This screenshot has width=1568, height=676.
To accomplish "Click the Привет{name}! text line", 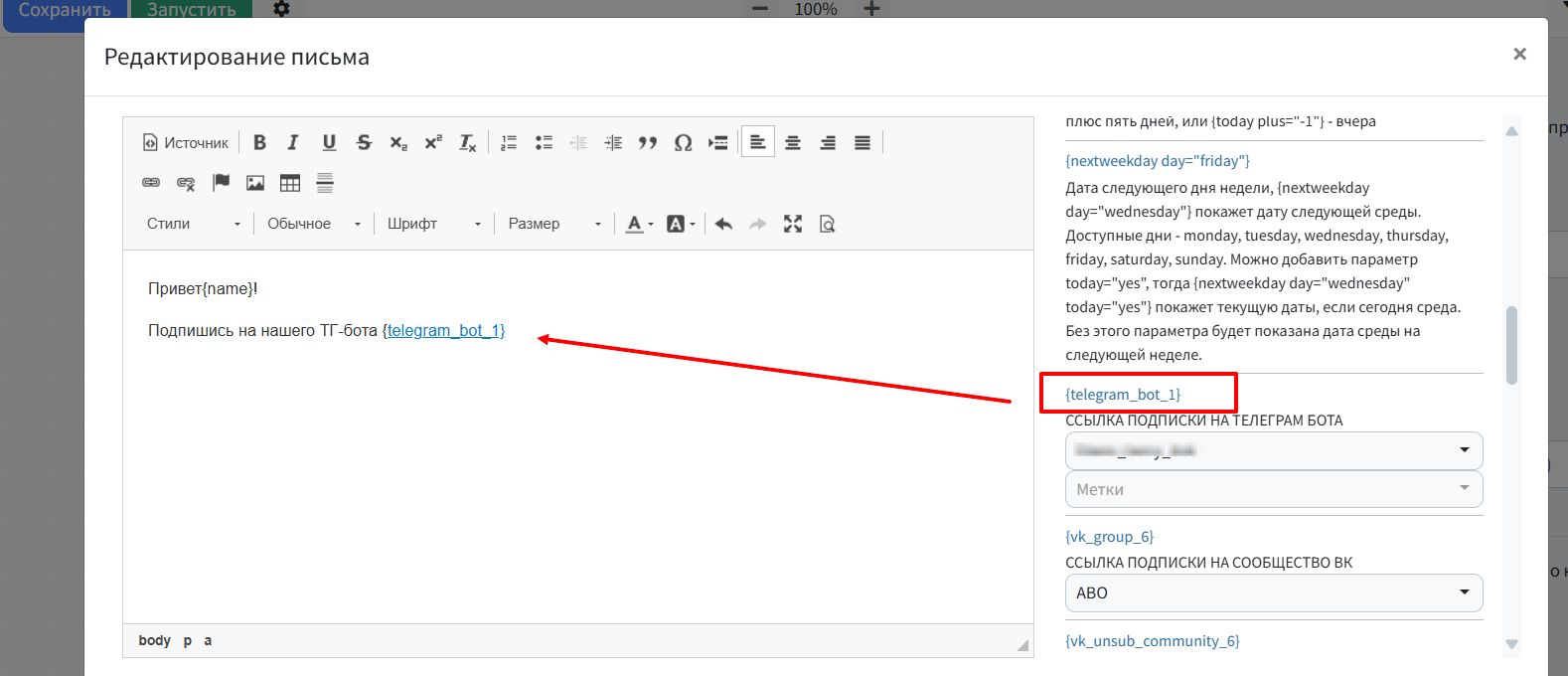I will (203, 288).
